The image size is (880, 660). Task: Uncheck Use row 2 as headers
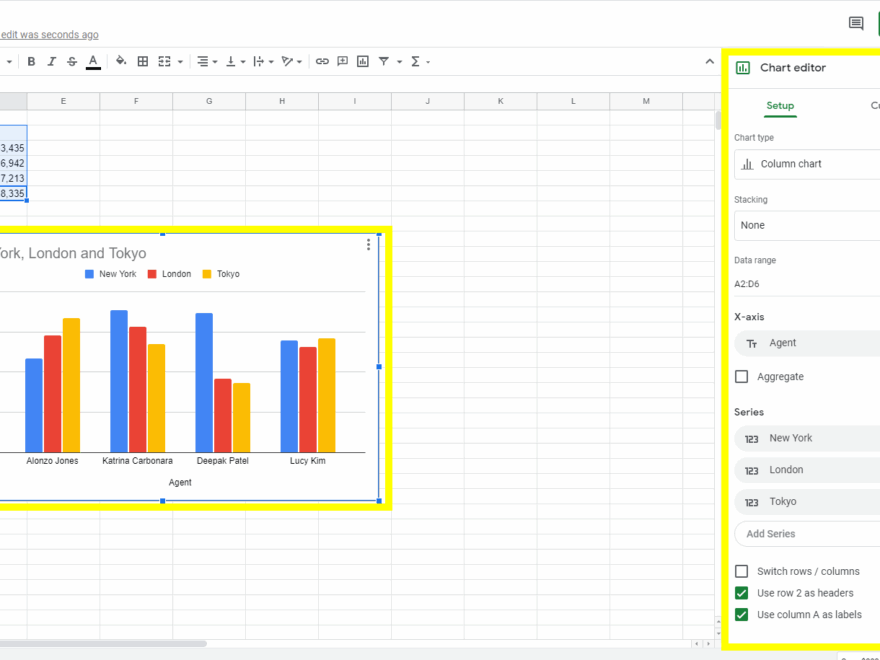(740, 593)
